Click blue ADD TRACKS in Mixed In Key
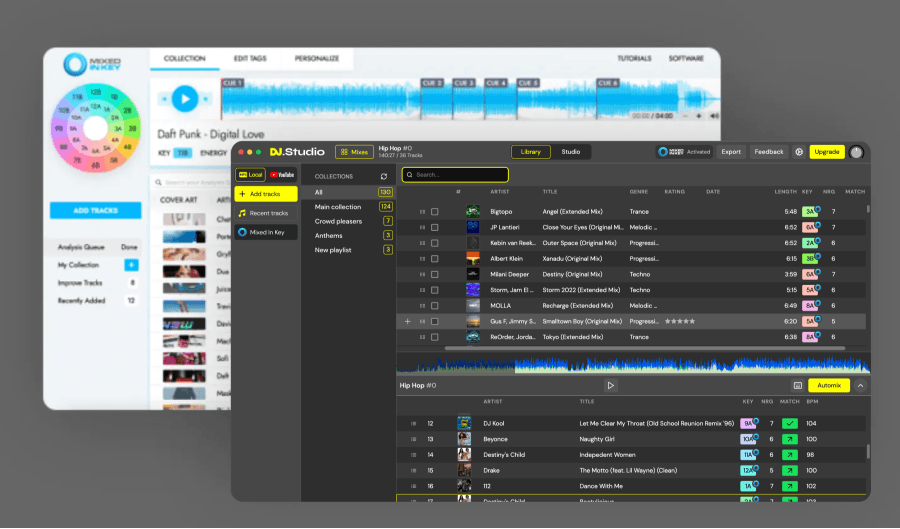900x529 pixels. pos(95,211)
